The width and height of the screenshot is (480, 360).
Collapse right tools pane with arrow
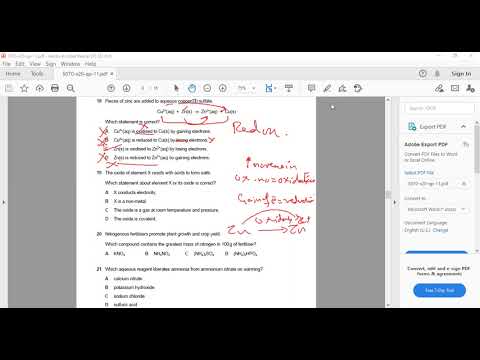click(x=395, y=202)
